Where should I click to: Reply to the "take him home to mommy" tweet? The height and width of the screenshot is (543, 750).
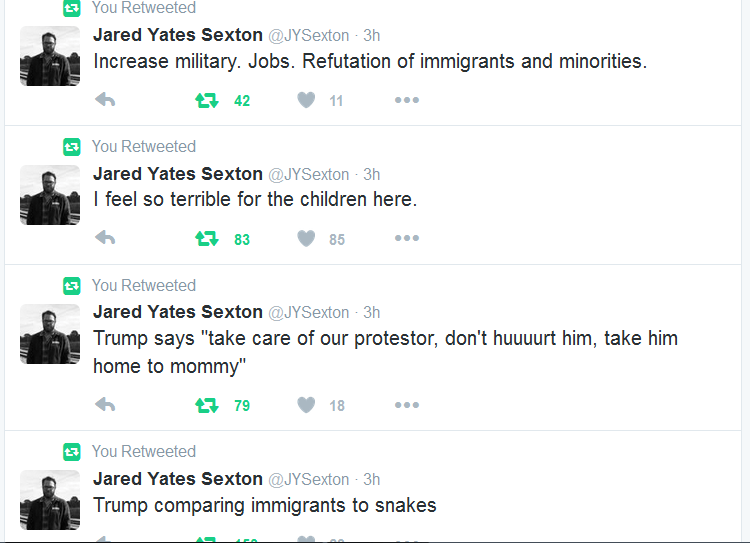tap(105, 405)
